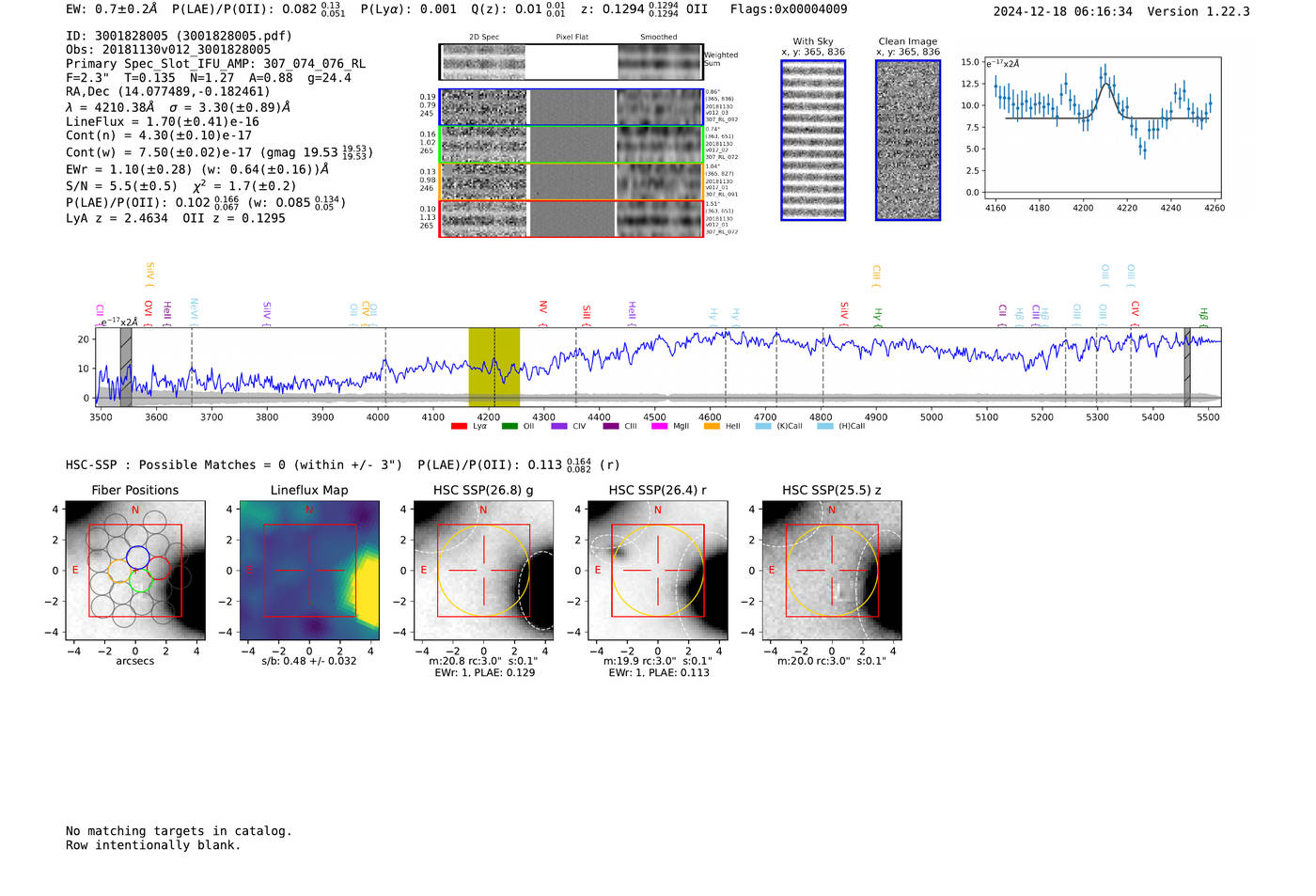
Task: Open the Lineflux Map image
Action: coord(309,571)
